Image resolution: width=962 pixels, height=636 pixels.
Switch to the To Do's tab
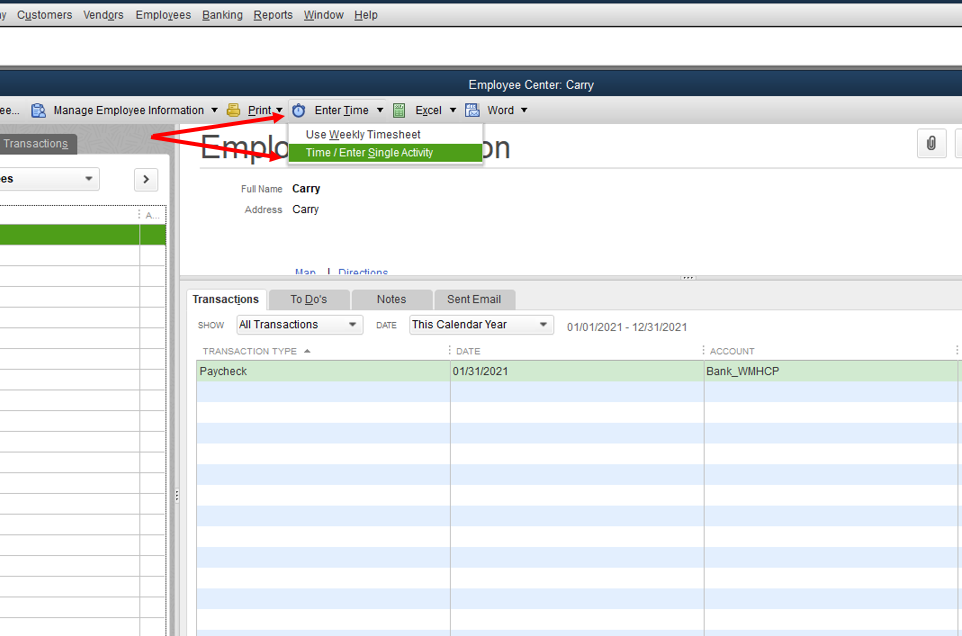click(308, 299)
